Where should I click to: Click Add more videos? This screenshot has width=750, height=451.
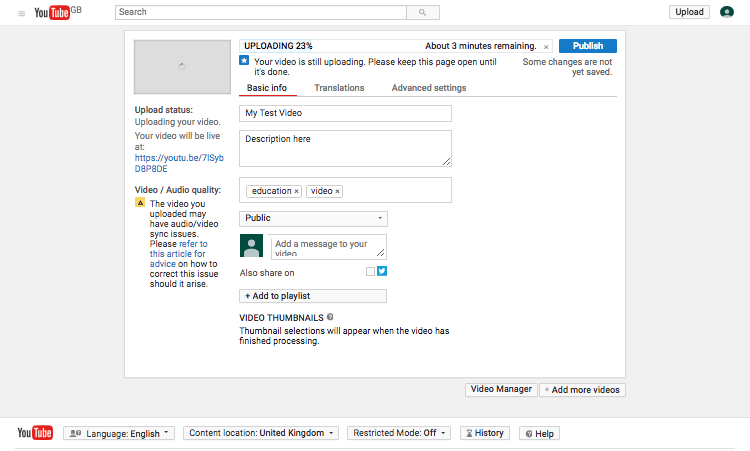click(x=582, y=390)
